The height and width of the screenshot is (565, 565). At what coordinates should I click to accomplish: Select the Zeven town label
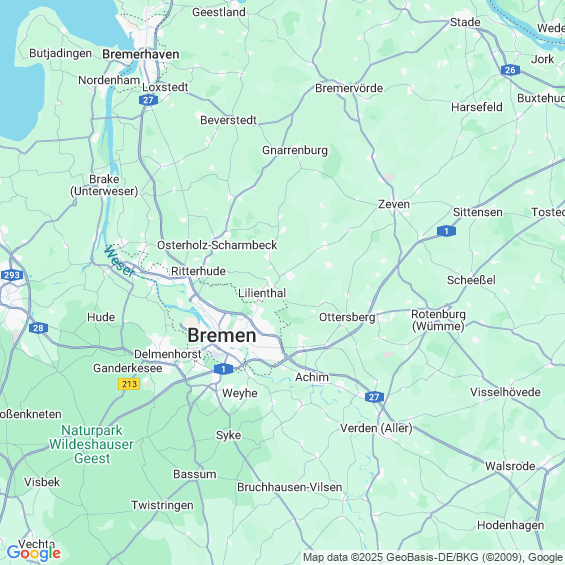393,204
